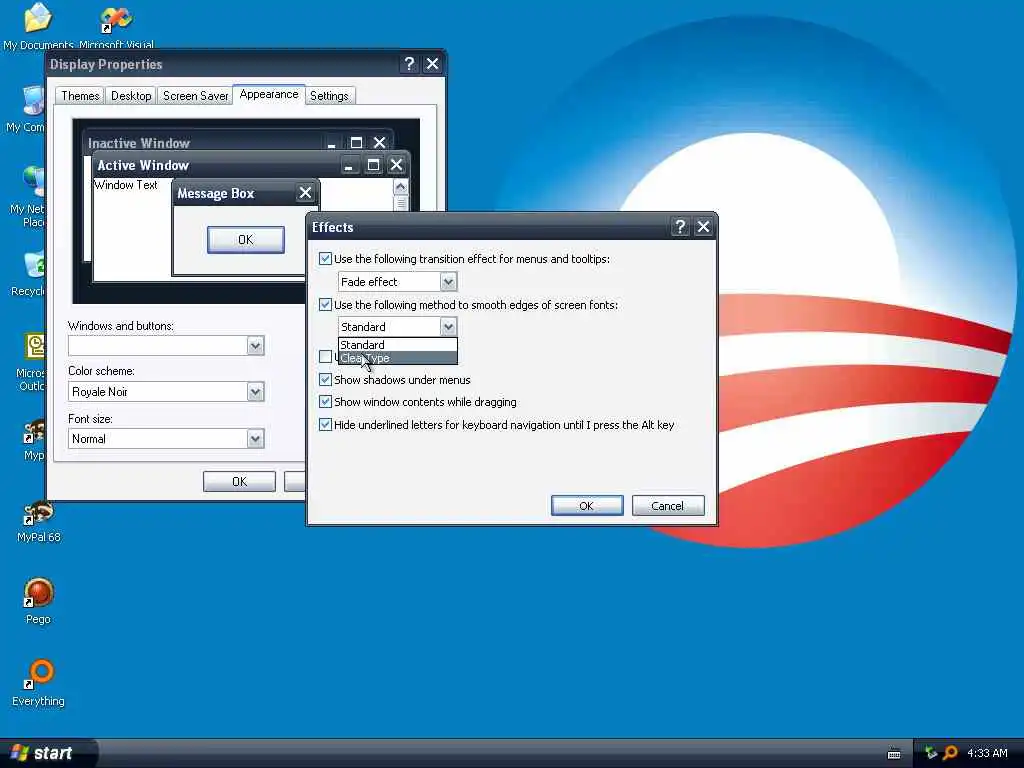Toggle checkbox partially hidden behind font dropdown list
The width and height of the screenshot is (1024, 768).
[x=325, y=357]
